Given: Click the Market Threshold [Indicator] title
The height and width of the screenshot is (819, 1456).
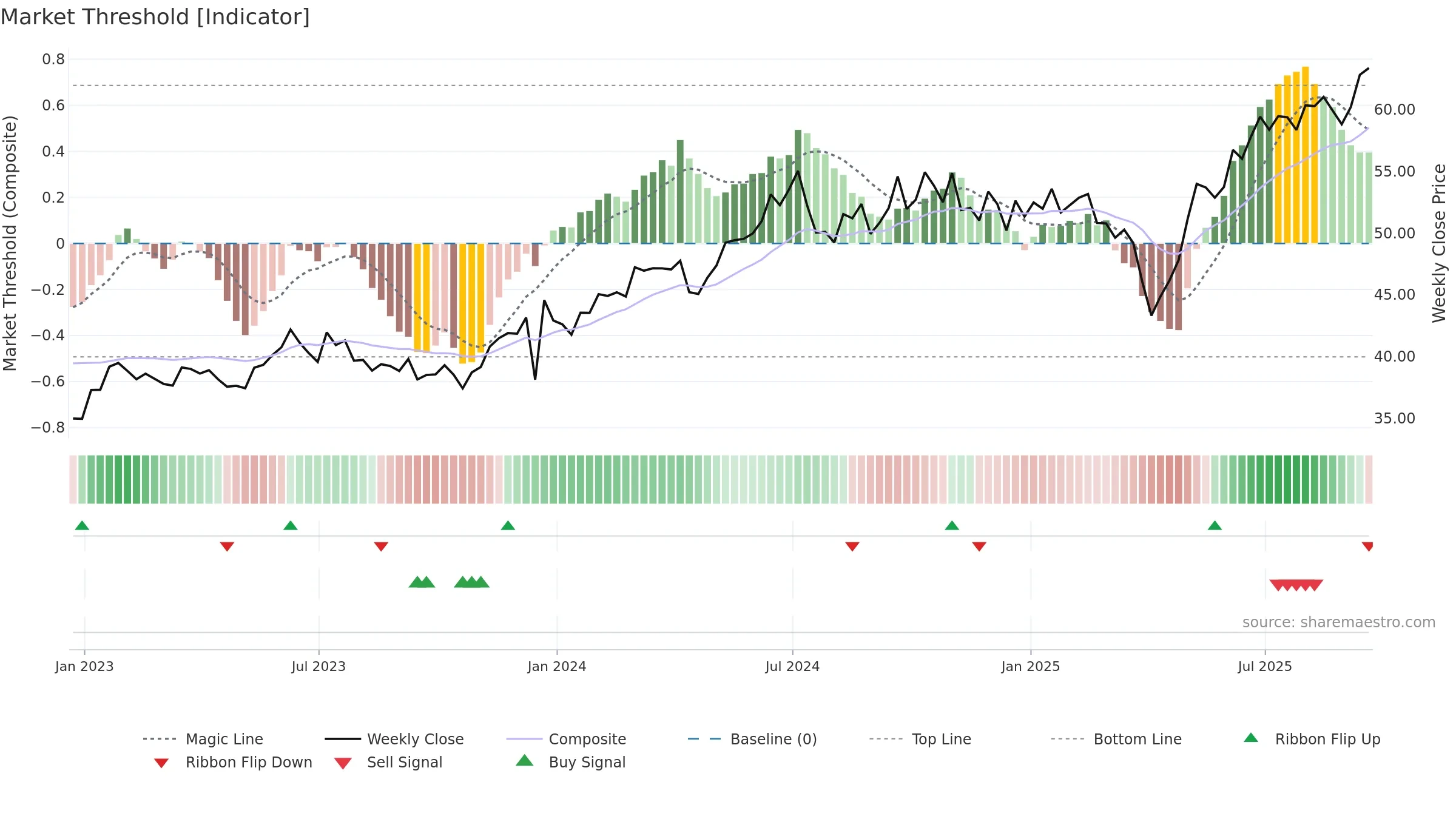Looking at the screenshot, I should [155, 17].
